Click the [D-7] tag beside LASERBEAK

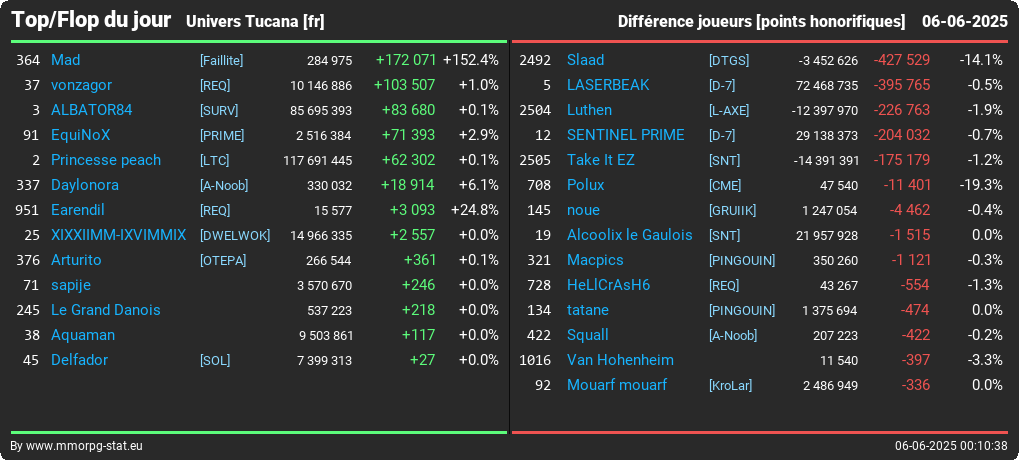(722, 86)
